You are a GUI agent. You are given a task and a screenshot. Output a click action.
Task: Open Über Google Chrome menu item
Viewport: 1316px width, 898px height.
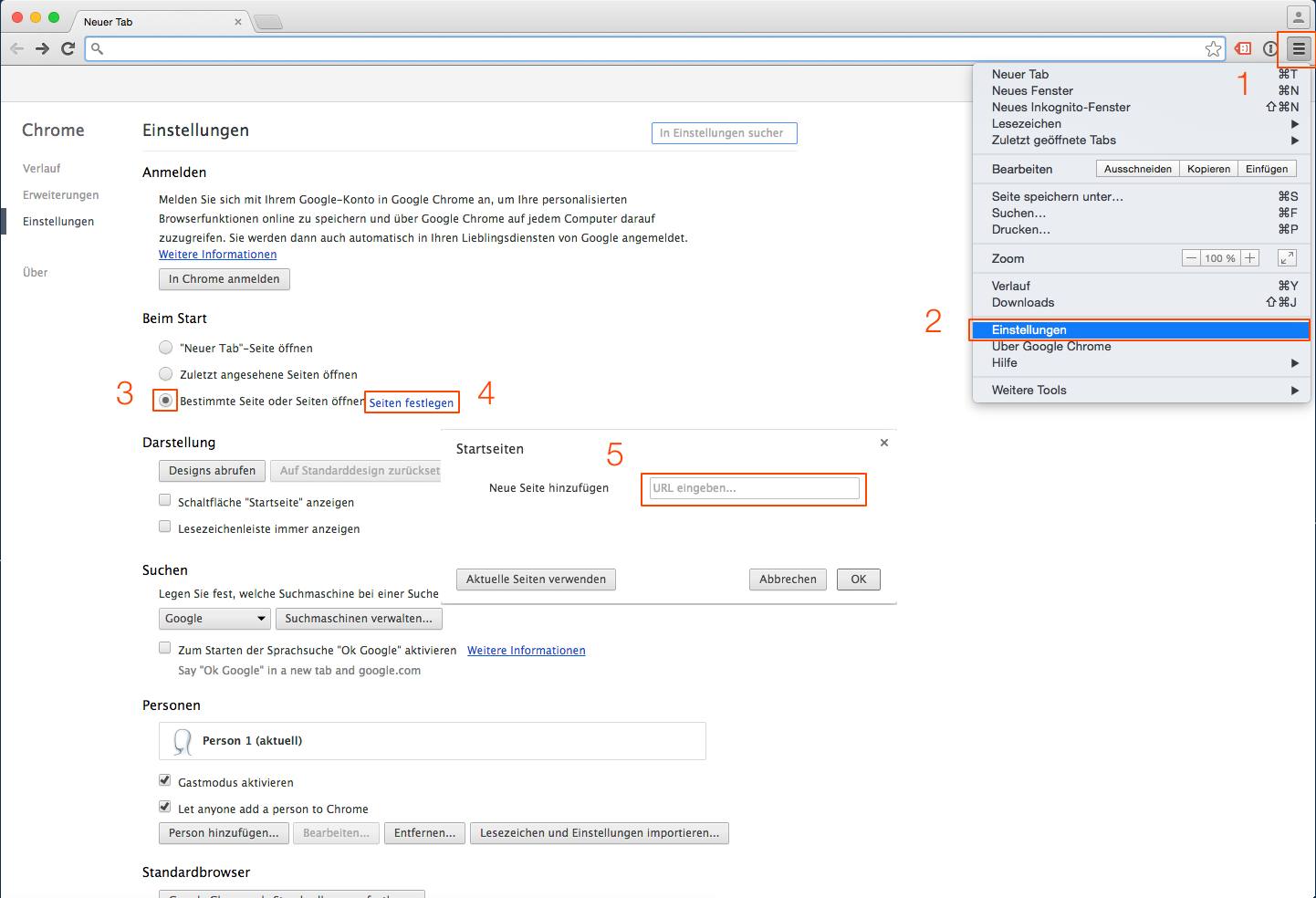(1142, 347)
